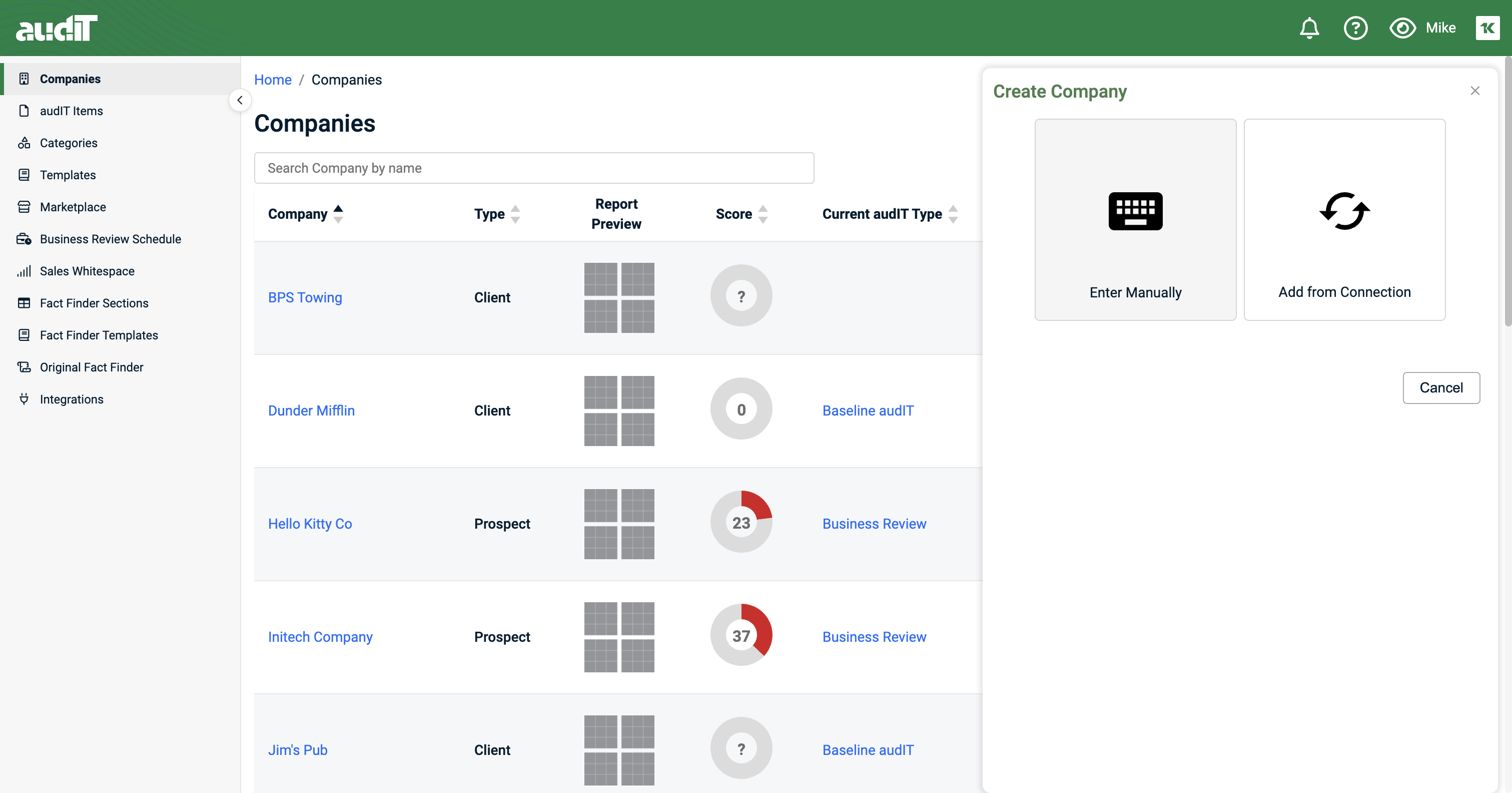Open the help question mark icon
1512x793 pixels.
point(1355,28)
